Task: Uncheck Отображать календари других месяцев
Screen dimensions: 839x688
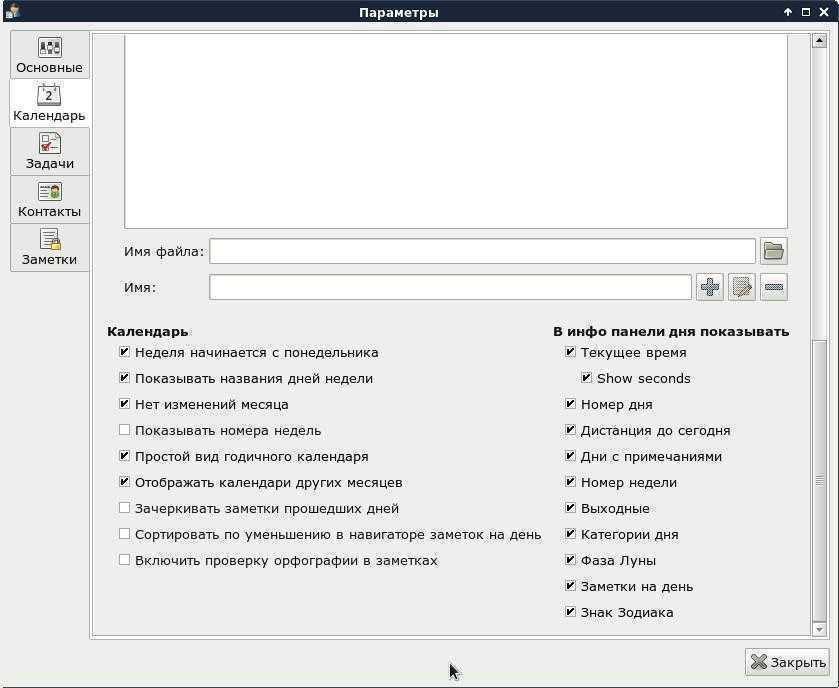Action: [x=124, y=481]
